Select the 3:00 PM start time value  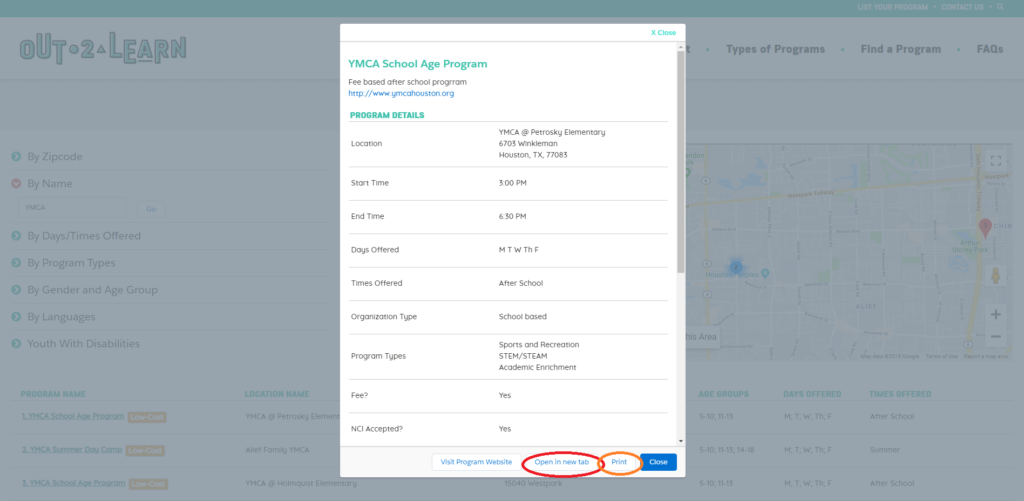click(513, 183)
